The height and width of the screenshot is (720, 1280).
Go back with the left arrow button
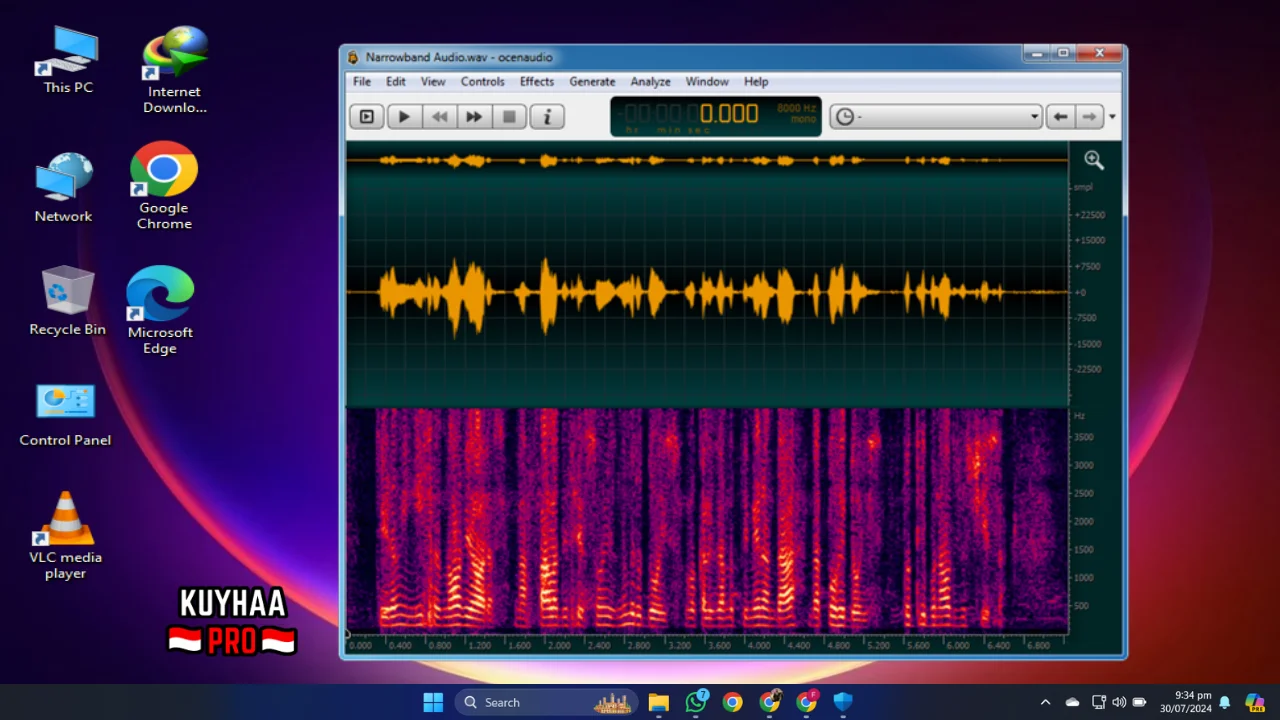(x=1060, y=117)
